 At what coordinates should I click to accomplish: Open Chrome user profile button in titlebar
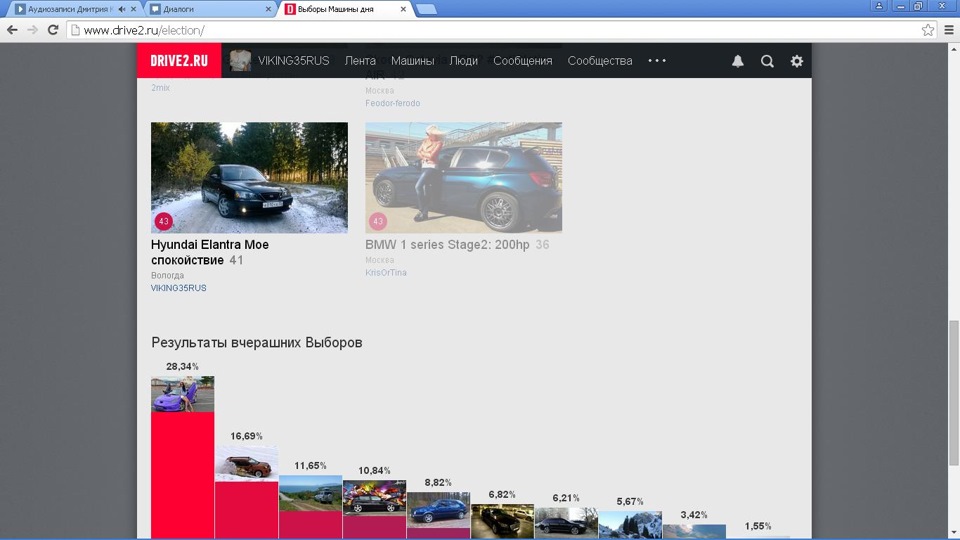coord(879,6)
